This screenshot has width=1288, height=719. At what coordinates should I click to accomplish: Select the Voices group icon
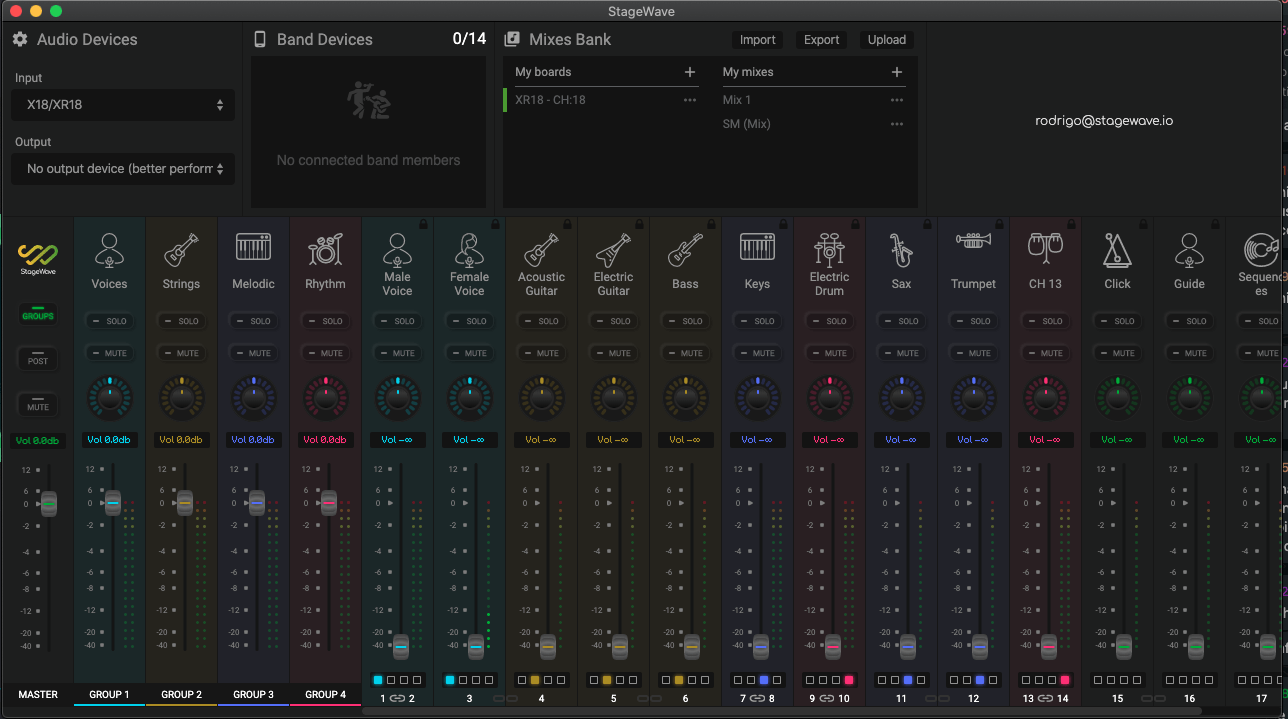click(109, 250)
